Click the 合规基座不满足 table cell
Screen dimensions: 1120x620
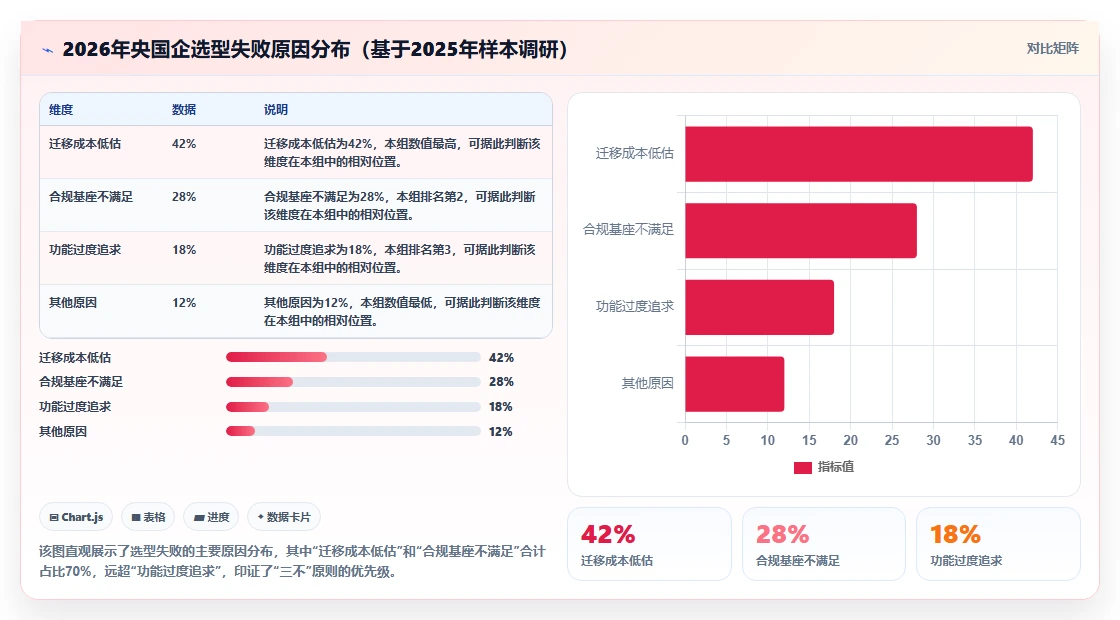click(91, 196)
